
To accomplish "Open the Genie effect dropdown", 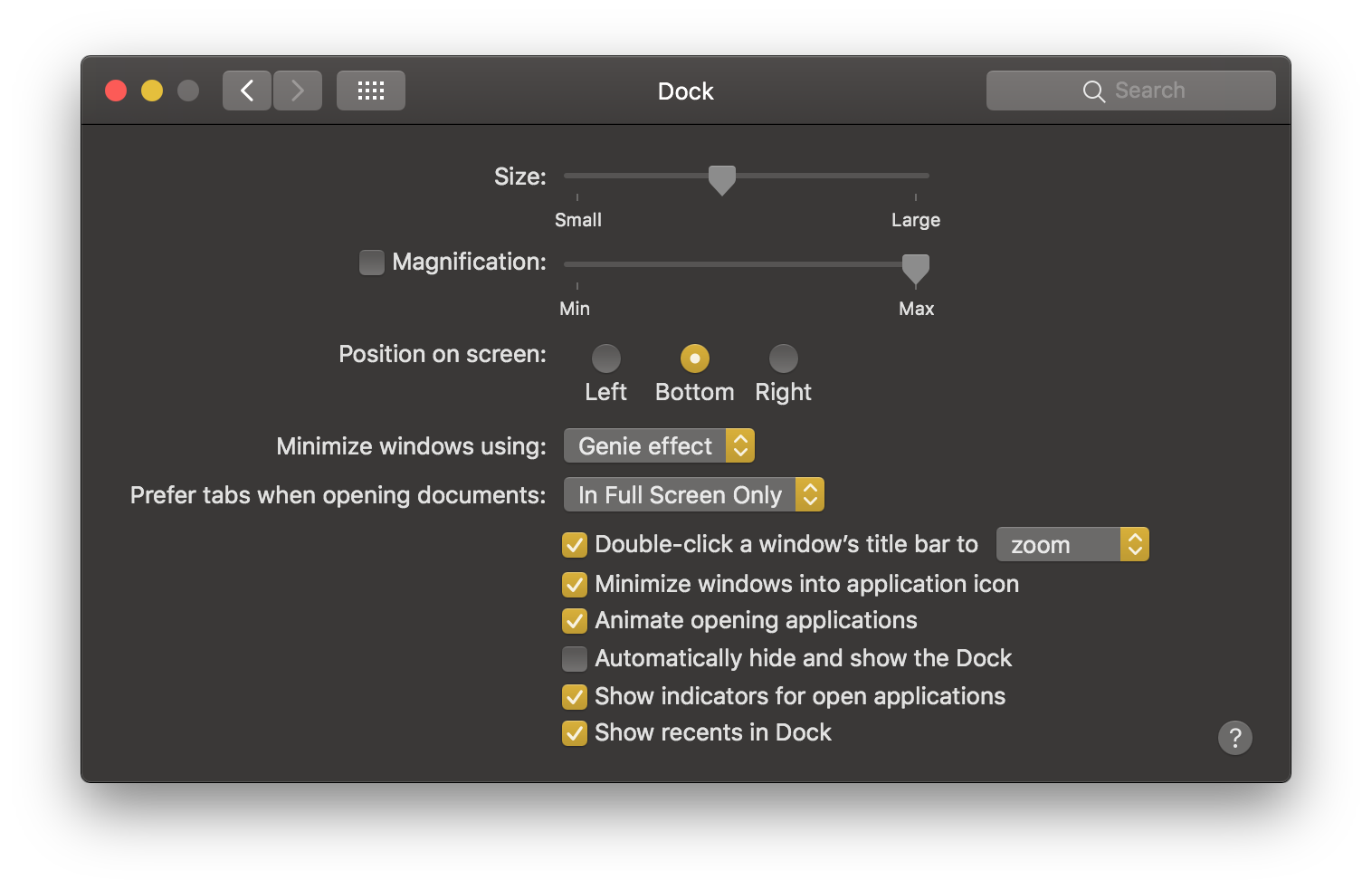I will tap(659, 445).
